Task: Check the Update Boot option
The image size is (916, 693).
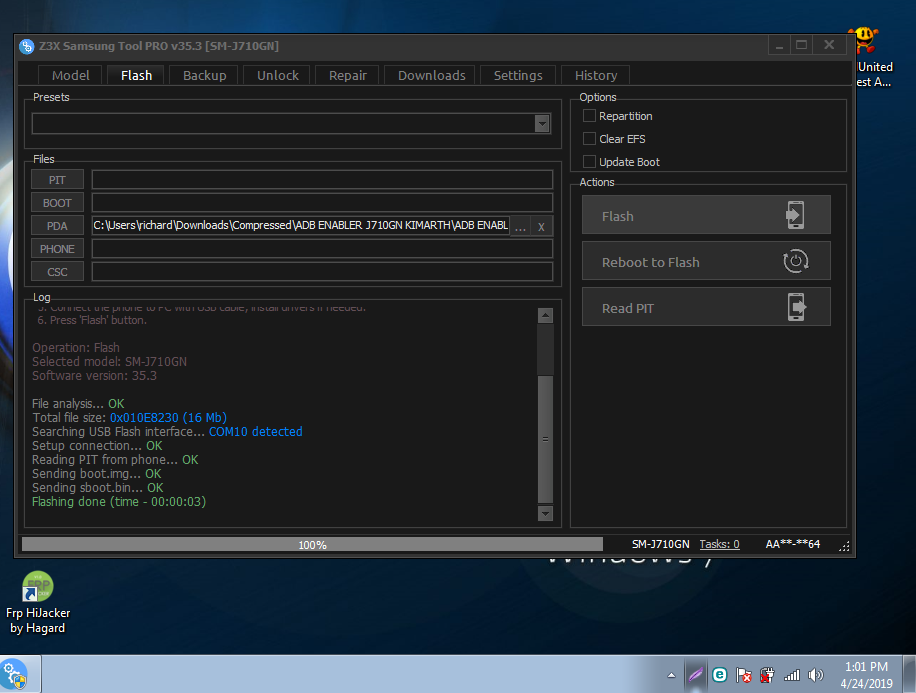Action: point(589,161)
